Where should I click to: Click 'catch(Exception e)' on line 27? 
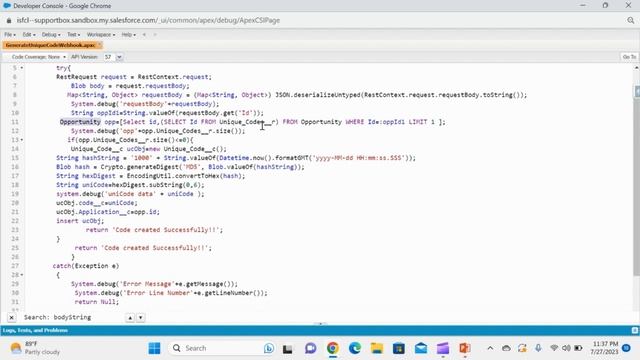(86, 266)
